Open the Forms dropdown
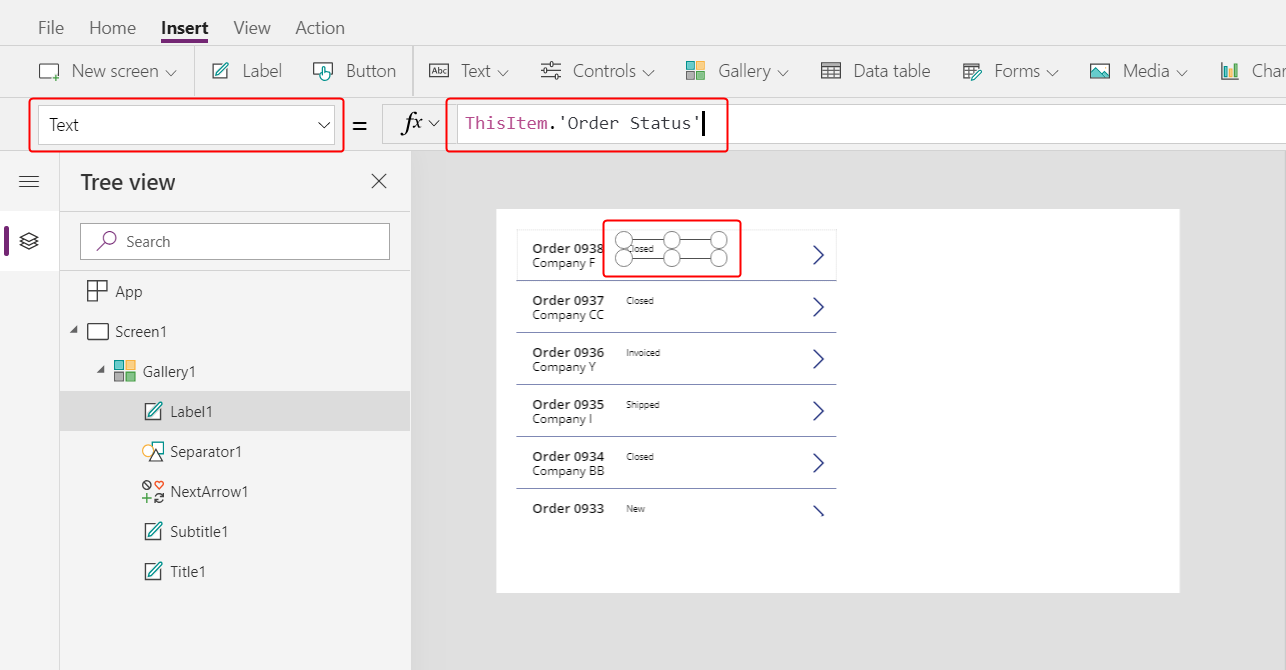The height and width of the screenshot is (670, 1286). point(1010,71)
